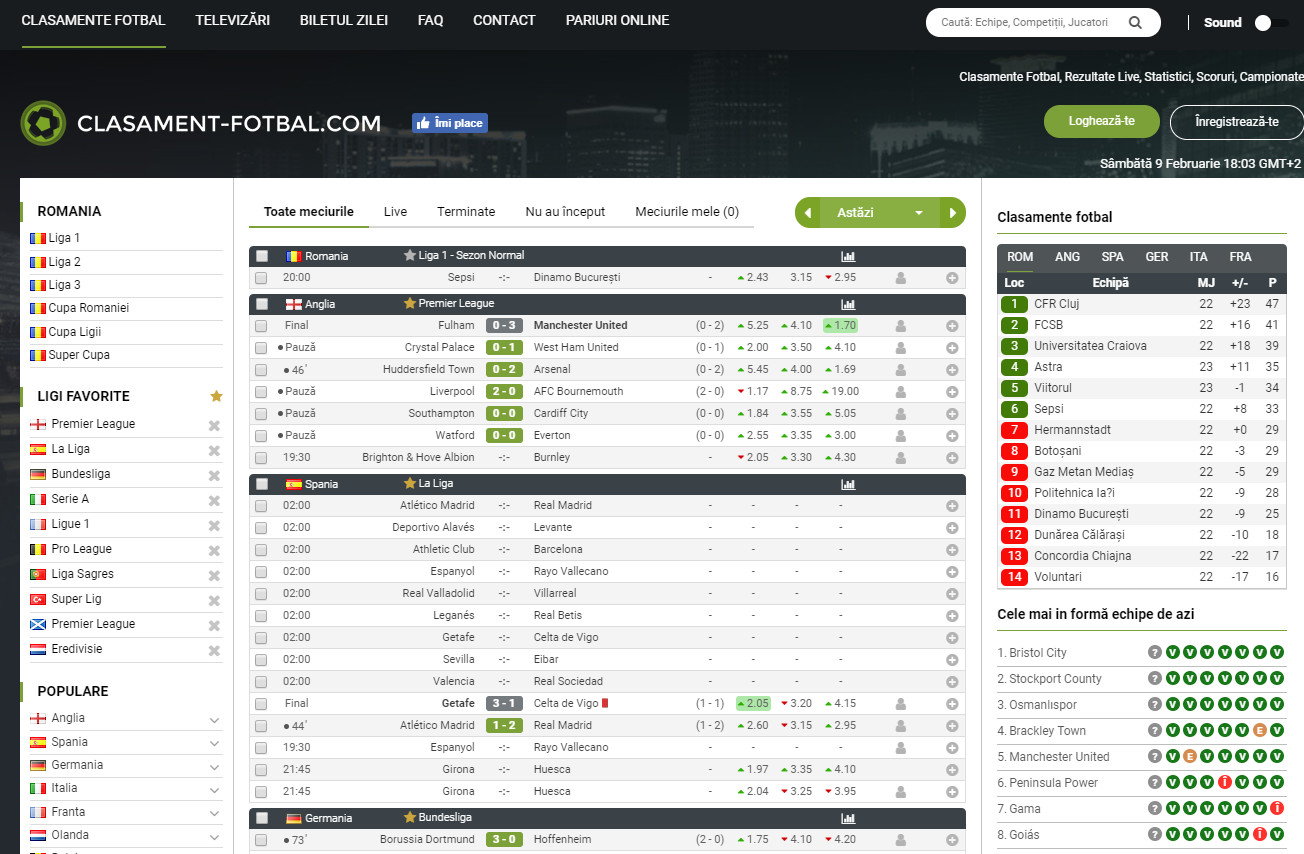The height and width of the screenshot is (854, 1304).
Task: Tick the Anglia Premier League header checkbox
Action: point(262,304)
